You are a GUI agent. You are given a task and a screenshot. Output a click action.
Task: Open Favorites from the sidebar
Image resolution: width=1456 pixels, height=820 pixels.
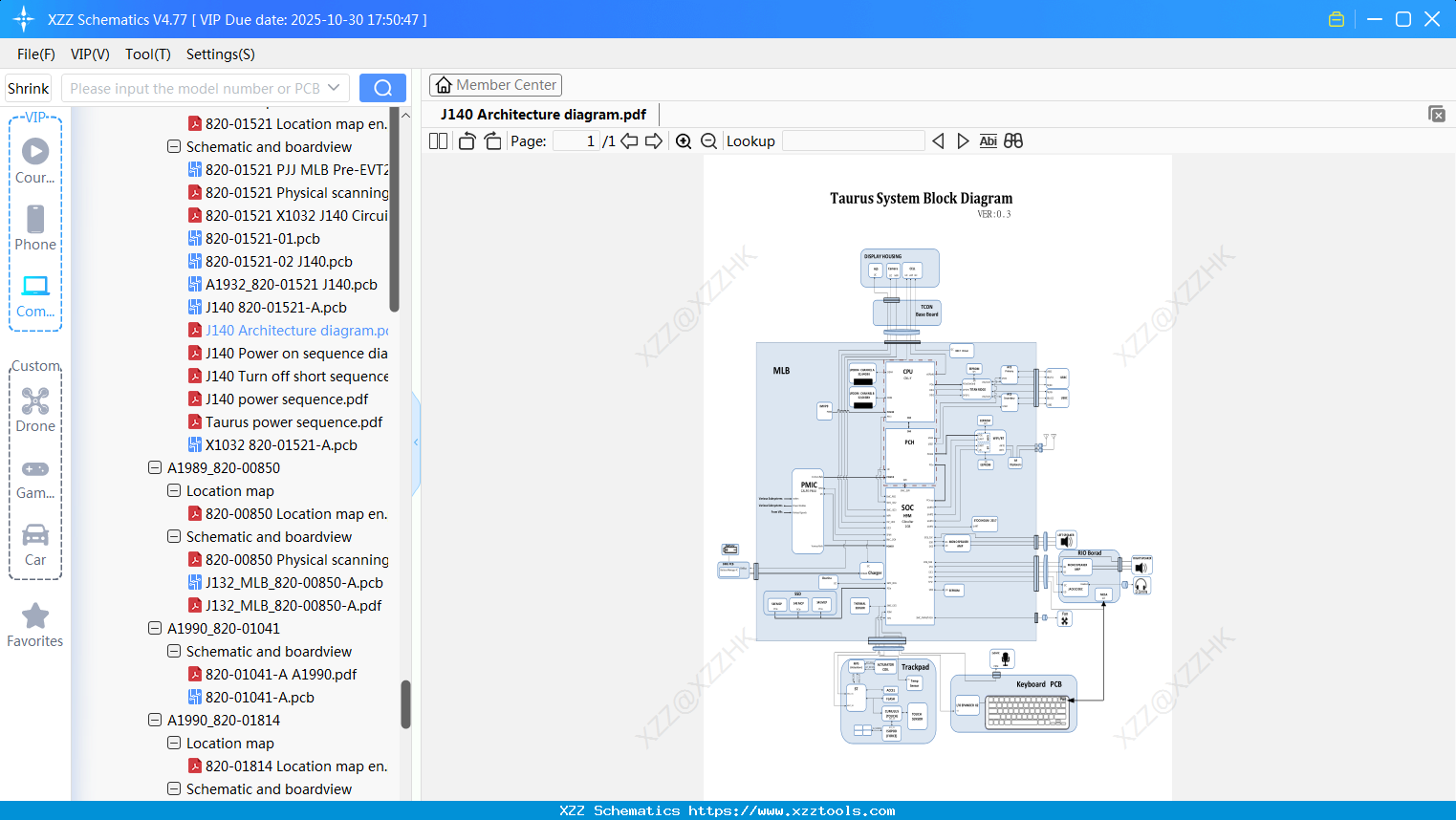[x=35, y=625]
